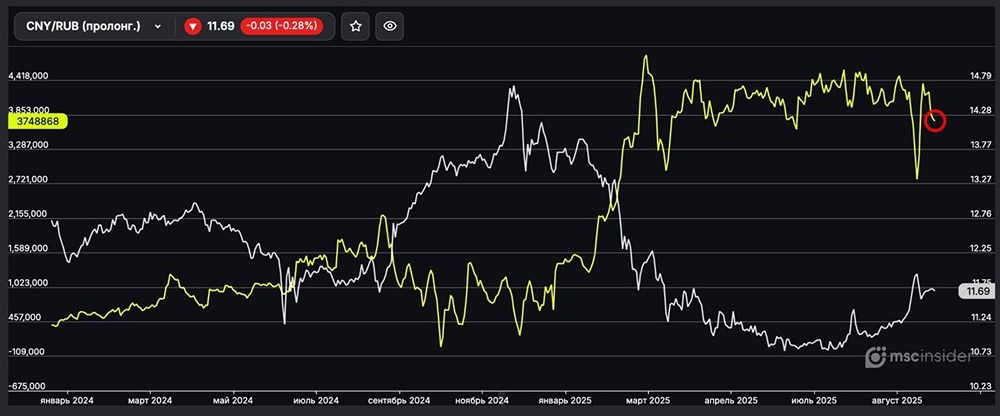Select январь 2024 on the time axis
1000x416 pixels.
[68, 400]
